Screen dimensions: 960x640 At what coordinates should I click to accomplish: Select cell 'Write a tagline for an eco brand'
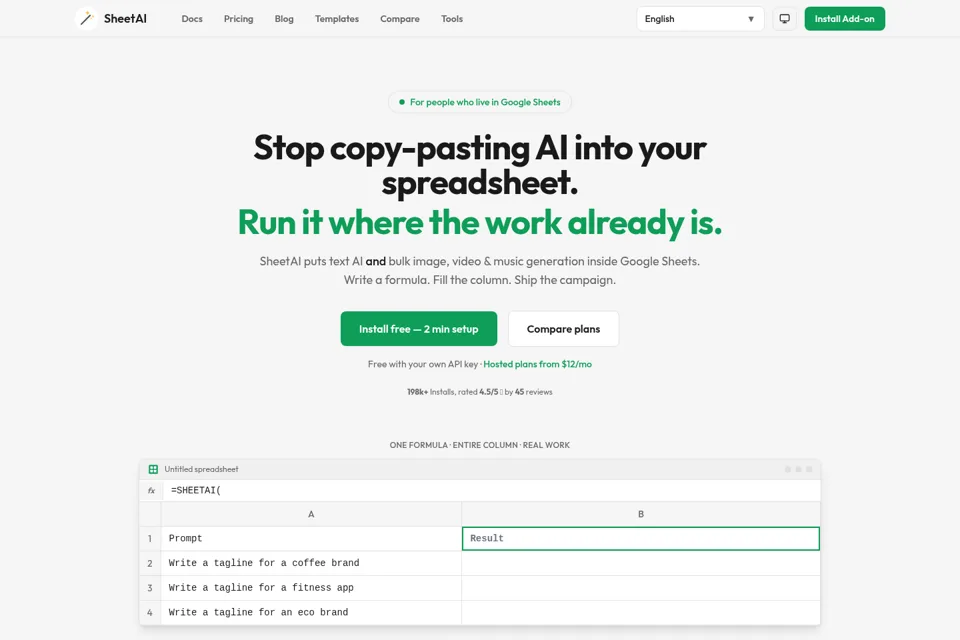(x=311, y=612)
